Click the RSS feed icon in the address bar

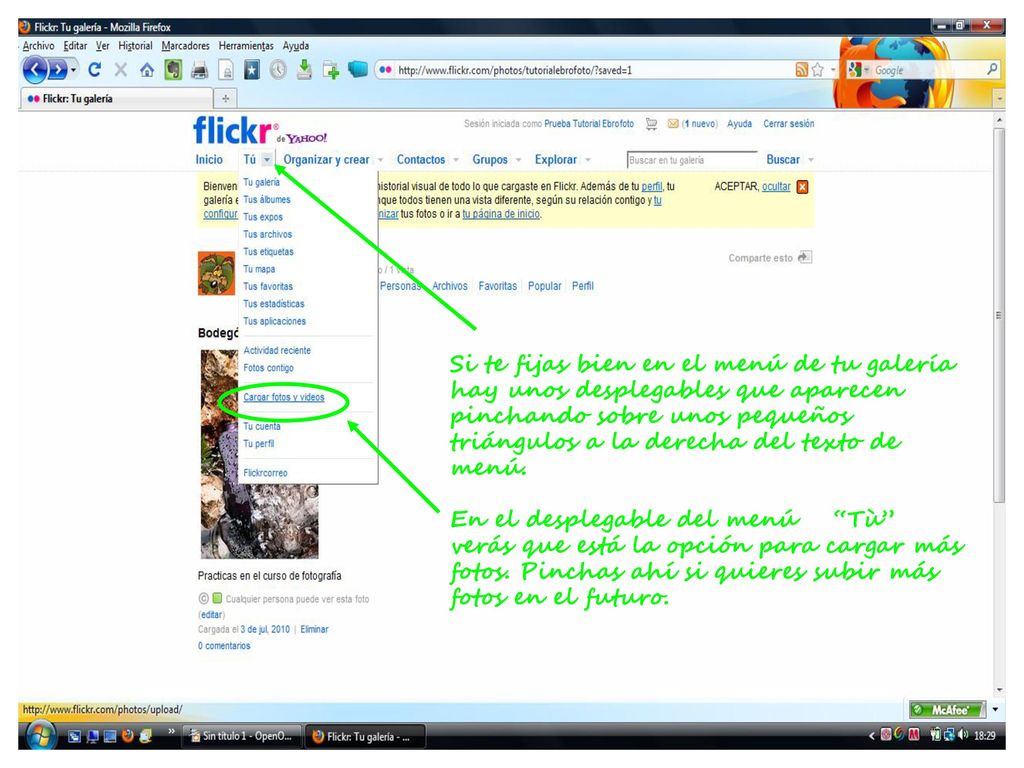(x=801, y=70)
